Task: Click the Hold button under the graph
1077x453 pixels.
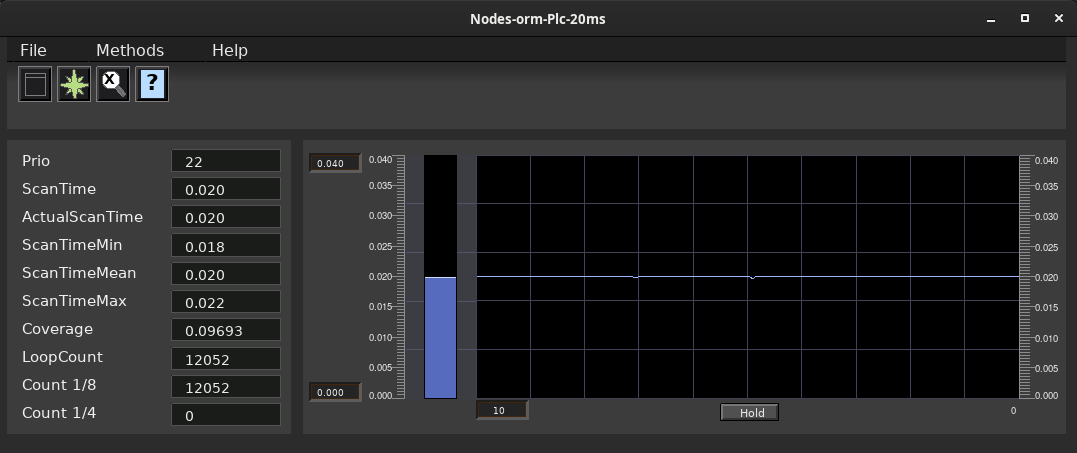Action: (749, 413)
